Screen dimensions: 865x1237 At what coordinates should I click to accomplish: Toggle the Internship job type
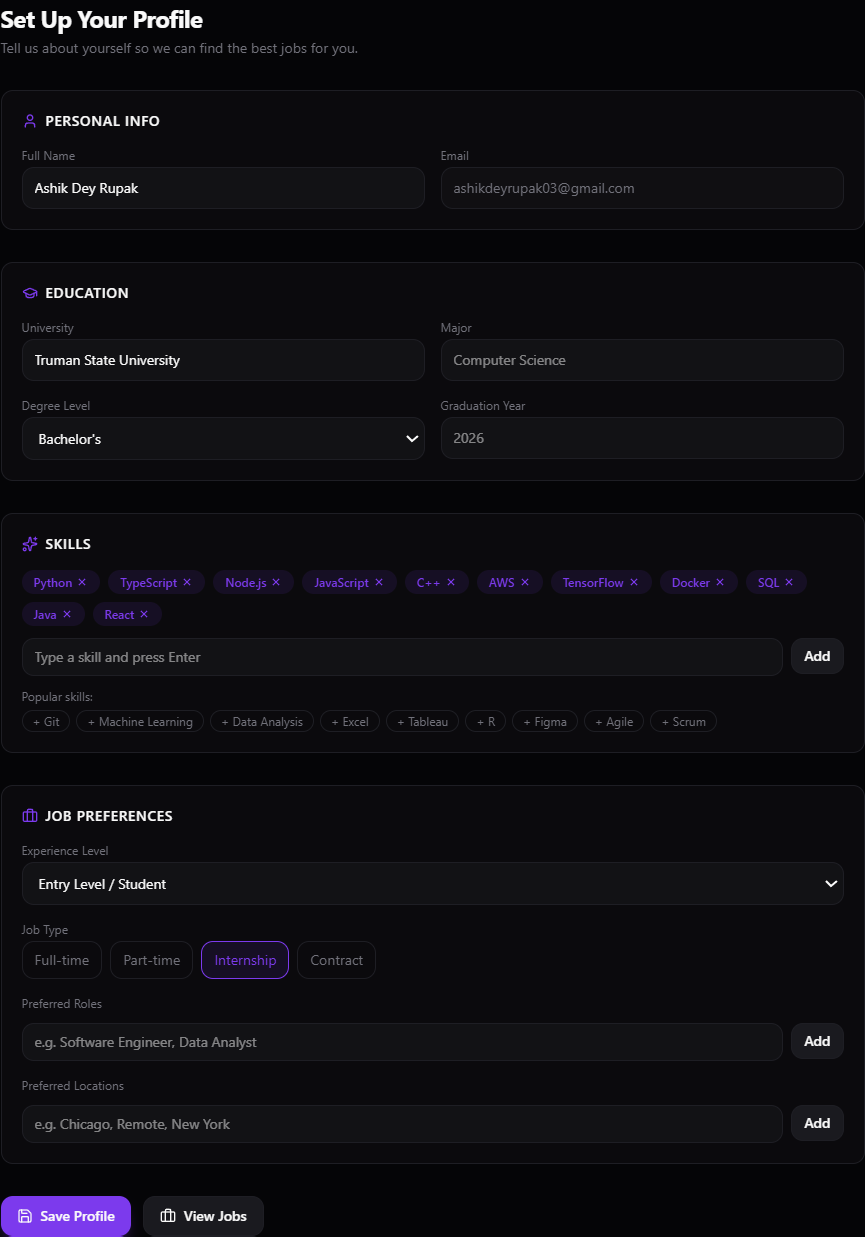245,960
